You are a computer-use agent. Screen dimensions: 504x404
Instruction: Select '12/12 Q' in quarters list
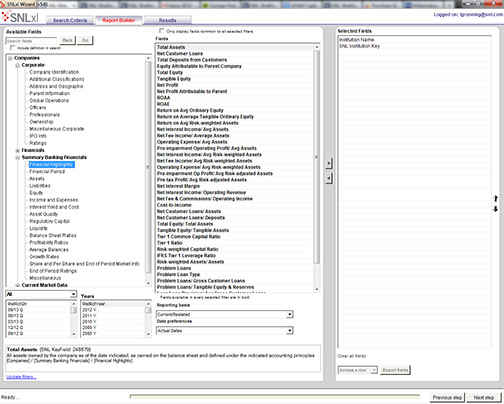[15, 328]
